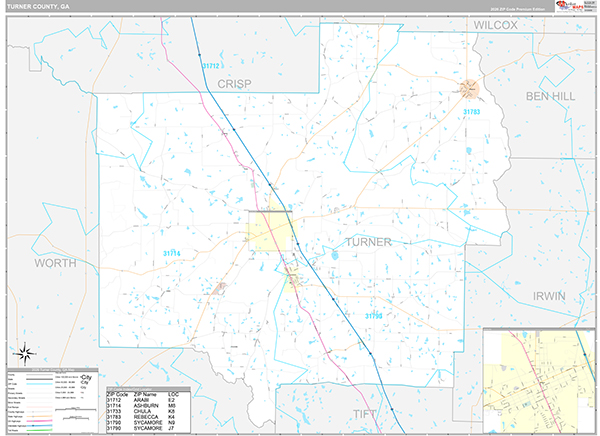The height and width of the screenshot is (436, 600).
Task: Click the BEN HILL county label
Action: pos(550,96)
